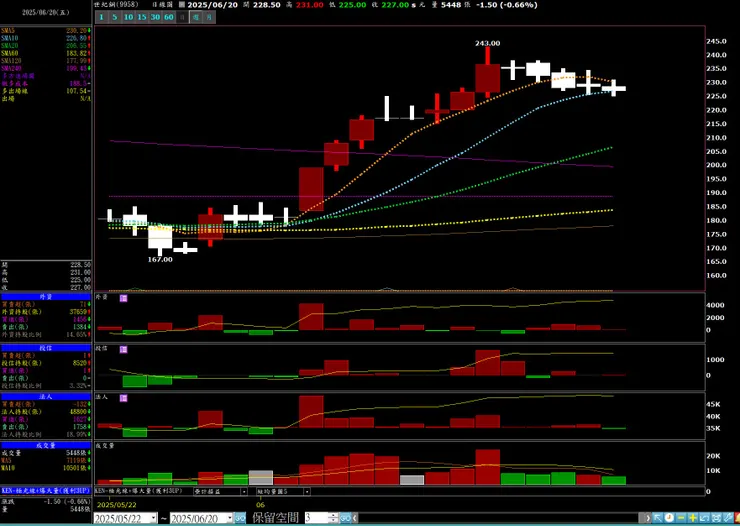Click the 投信持股(張) 8520 row
Viewport: 740px width, 526px height.
click(x=46, y=363)
